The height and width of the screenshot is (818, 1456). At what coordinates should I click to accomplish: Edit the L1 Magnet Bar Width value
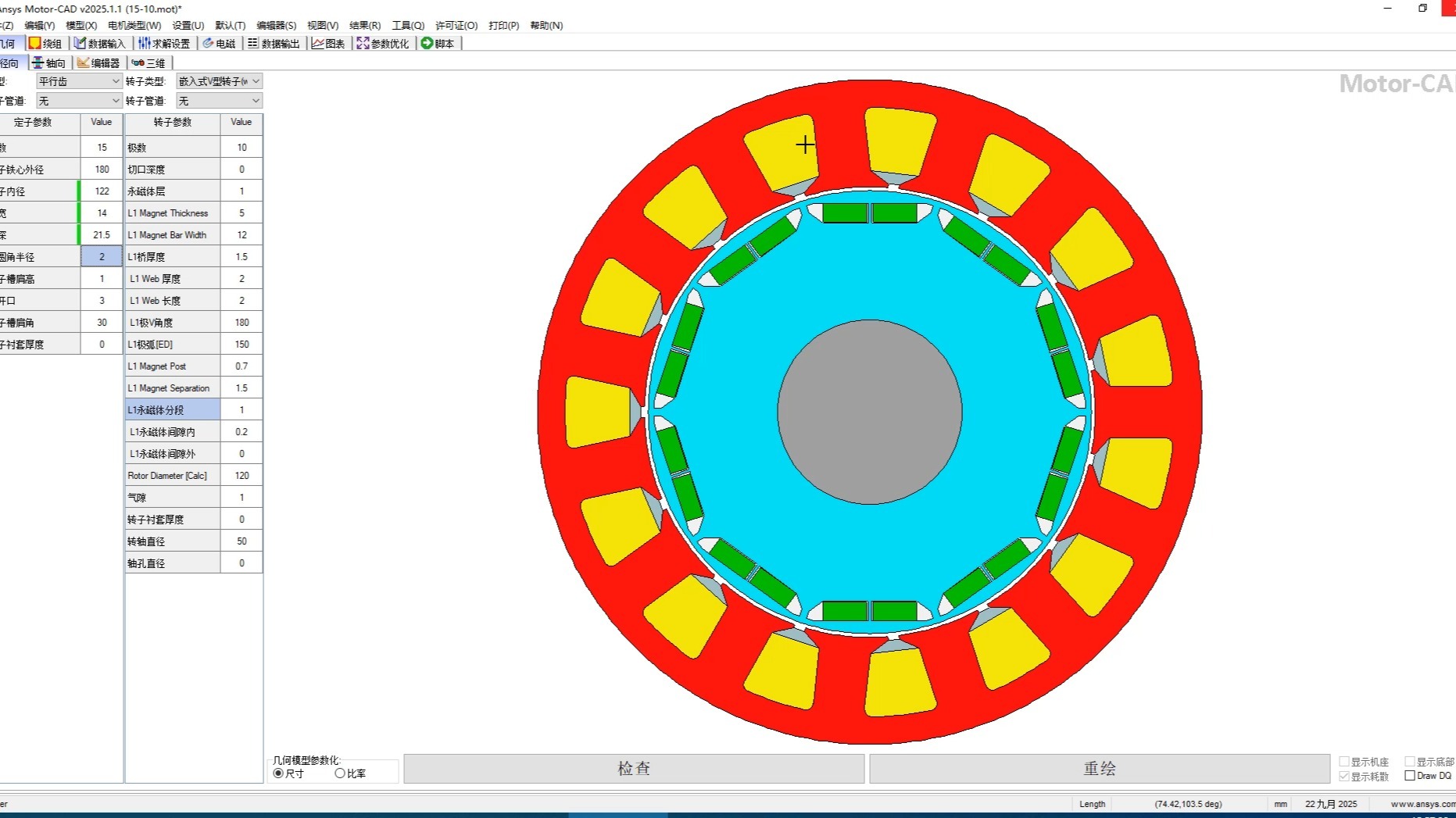241,235
